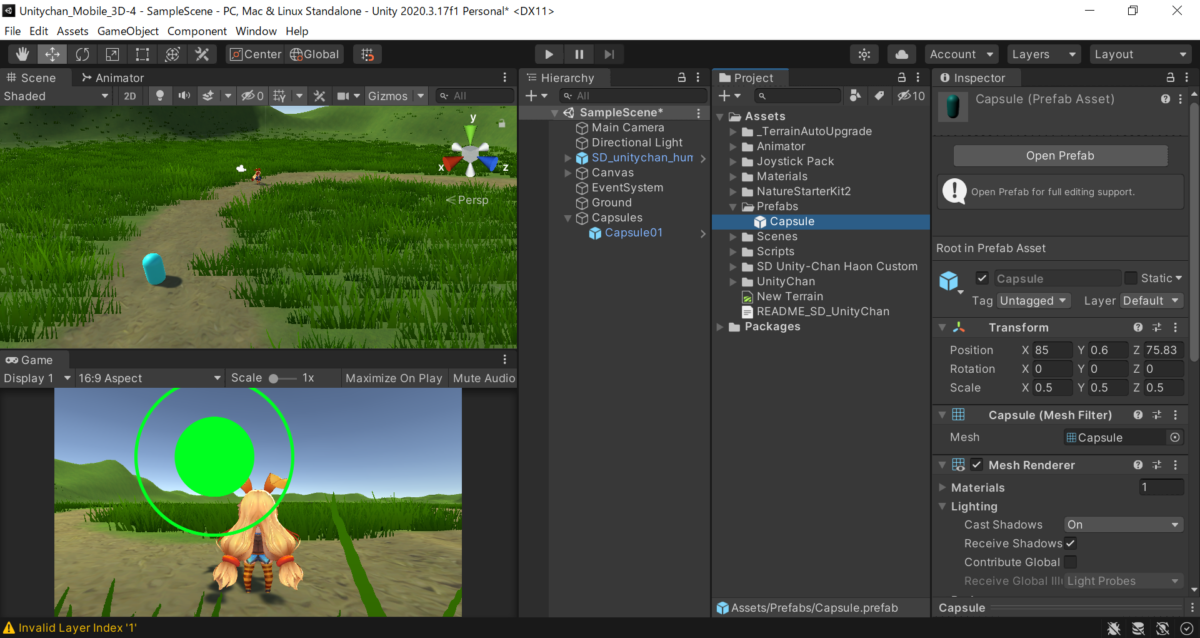This screenshot has width=1200, height=638.
Task: Switch to the Animator tab
Action: click(x=113, y=78)
